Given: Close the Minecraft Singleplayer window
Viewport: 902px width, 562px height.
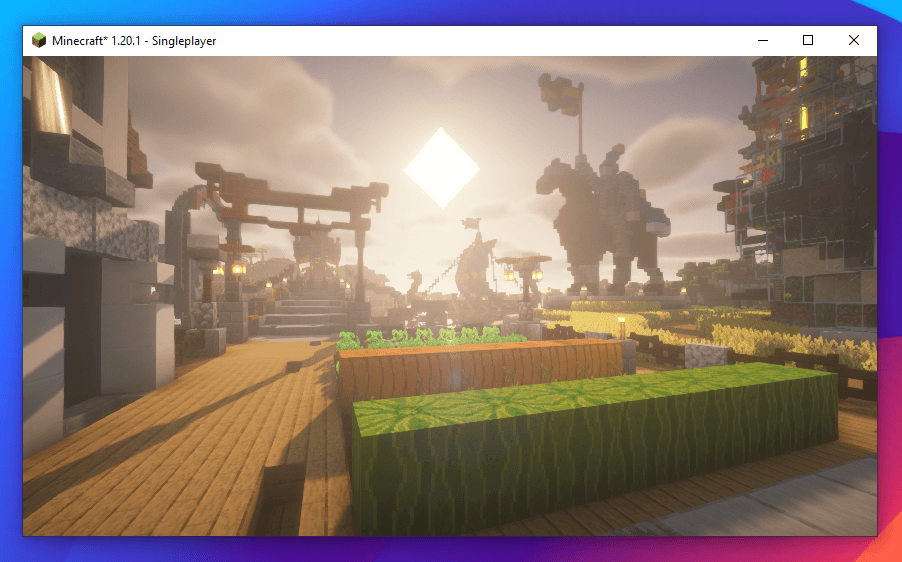Looking at the screenshot, I should click(854, 40).
